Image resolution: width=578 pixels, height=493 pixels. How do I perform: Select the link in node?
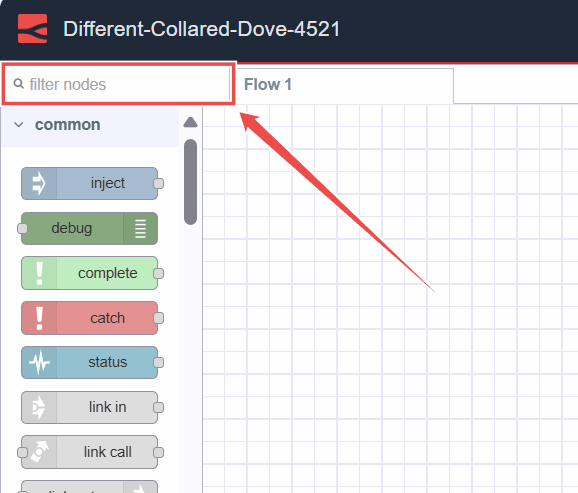coord(89,407)
